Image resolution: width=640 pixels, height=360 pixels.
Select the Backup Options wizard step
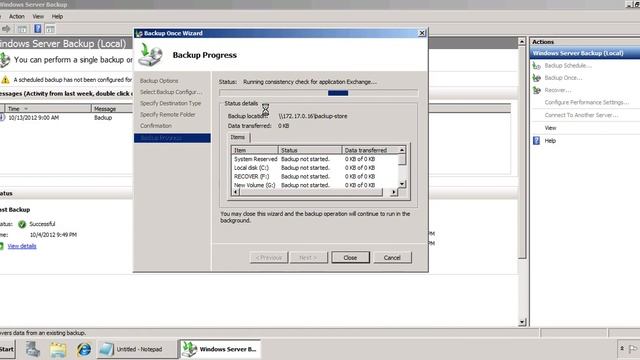[159, 81]
